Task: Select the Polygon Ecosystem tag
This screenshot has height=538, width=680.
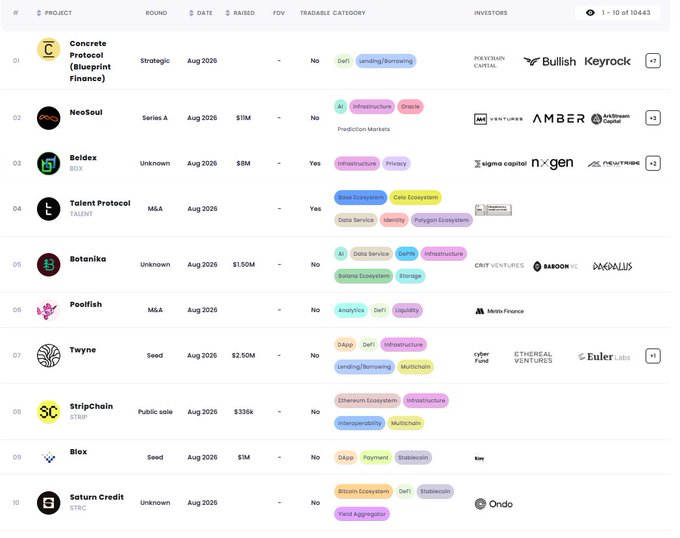Action: (441, 220)
